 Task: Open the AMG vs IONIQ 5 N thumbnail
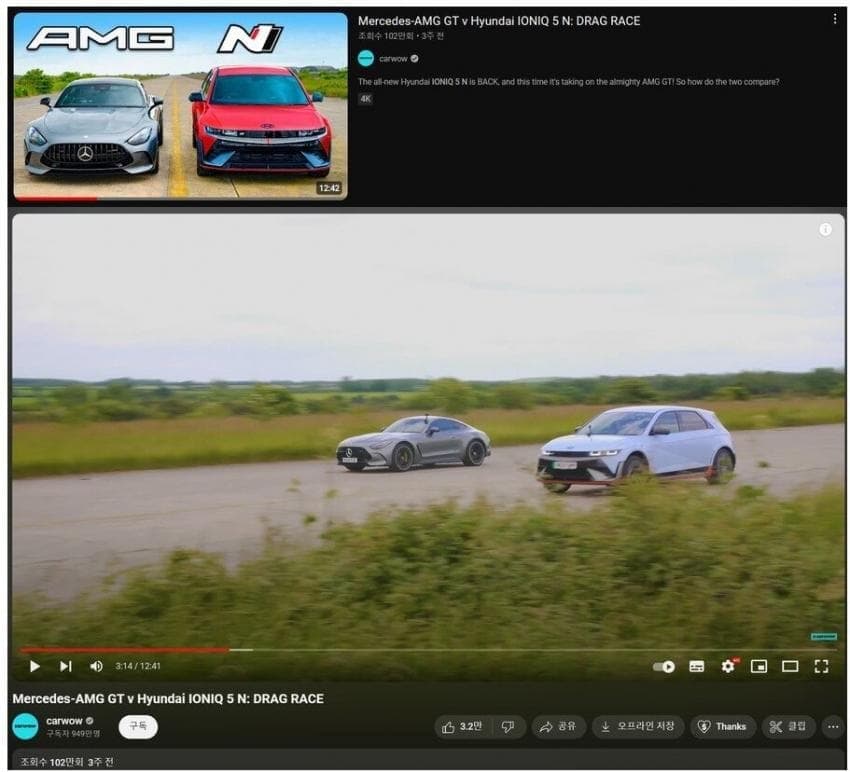pyautogui.click(x=180, y=106)
